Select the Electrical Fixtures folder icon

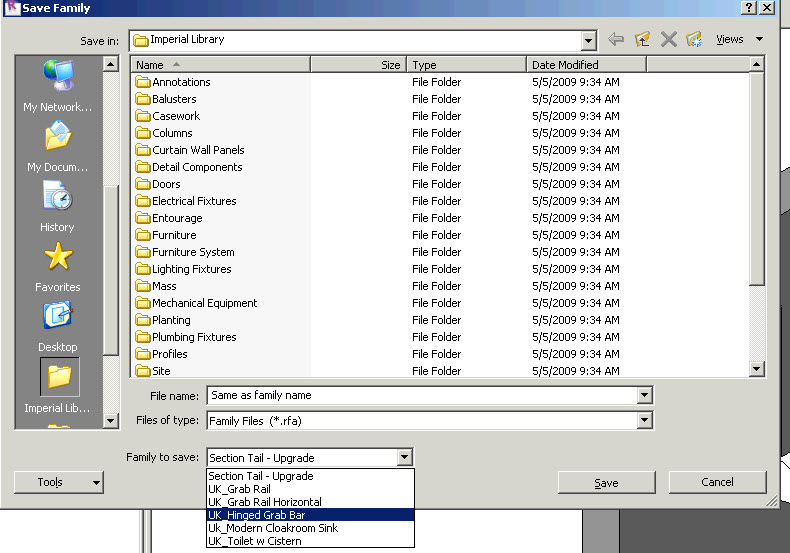[143, 201]
